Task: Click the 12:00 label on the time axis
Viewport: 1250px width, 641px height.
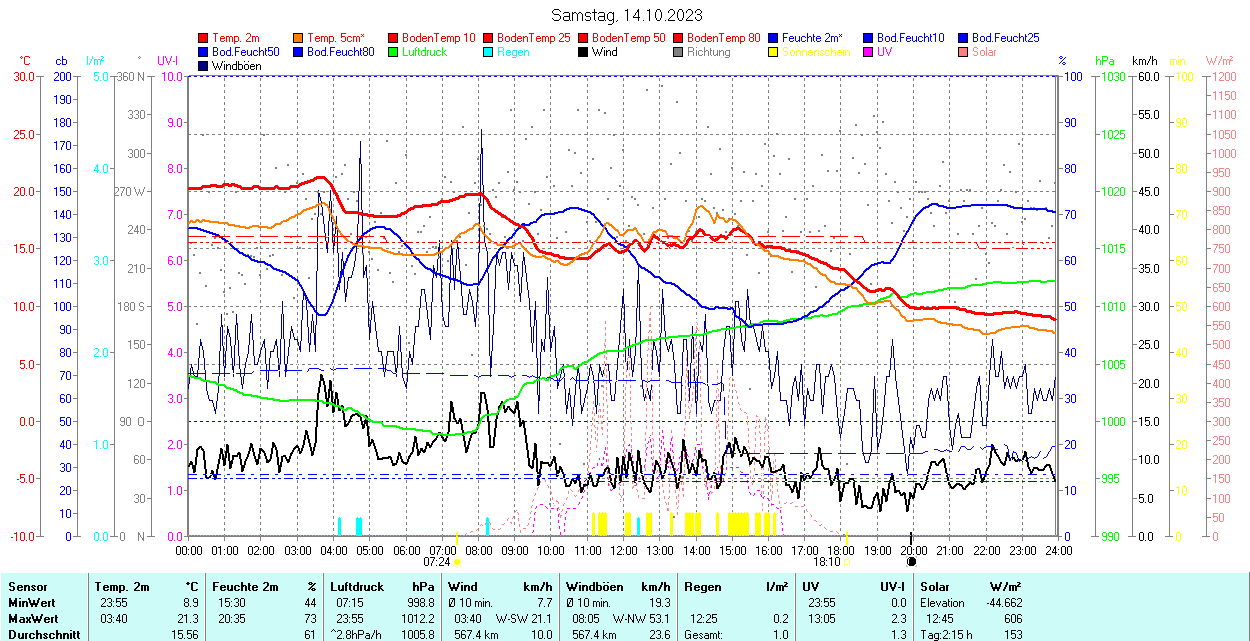Action: pos(624,550)
